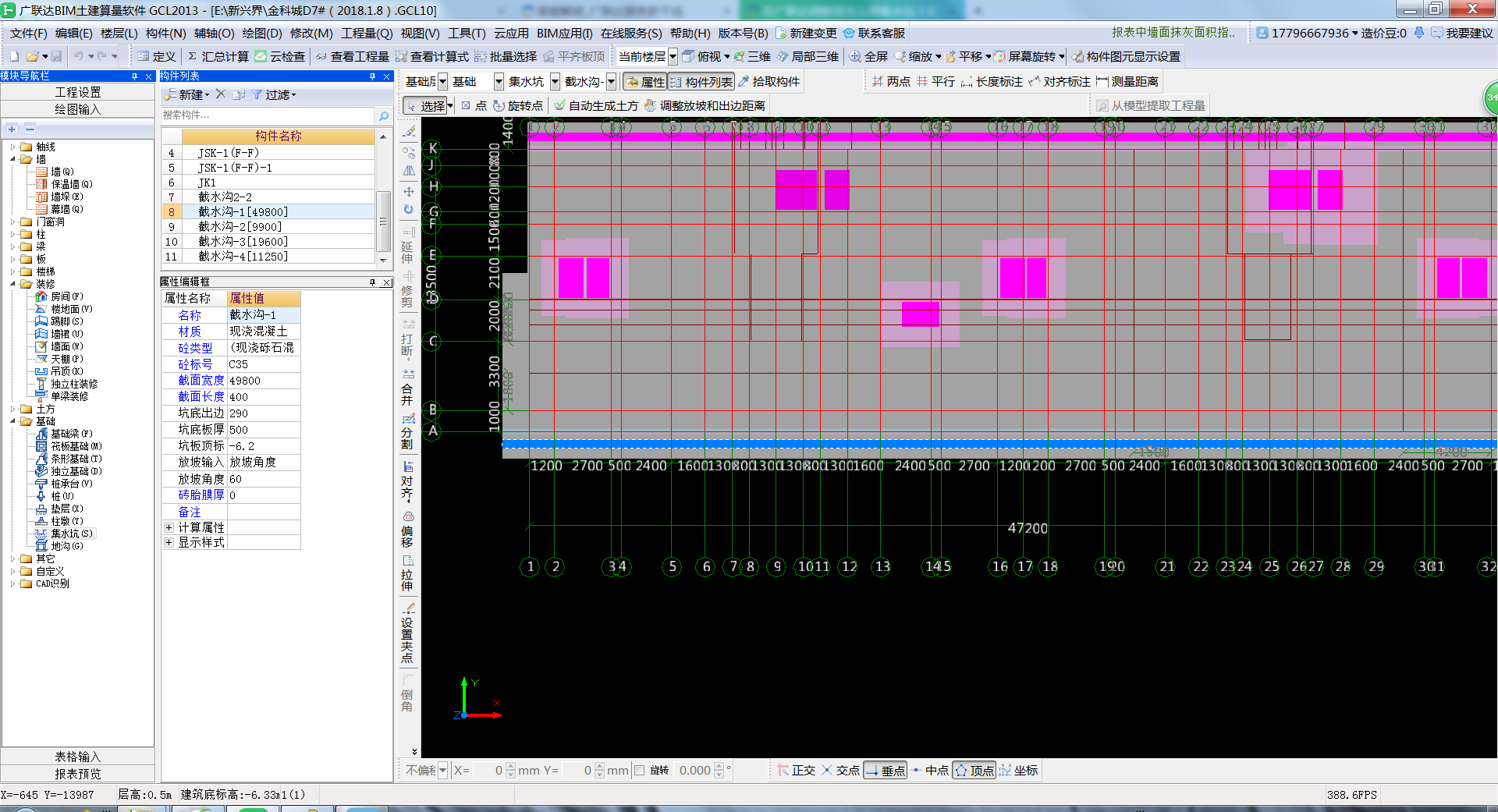Toggle 中点 midpoint snap
Screen dimensions: 1498x812
click(929, 770)
